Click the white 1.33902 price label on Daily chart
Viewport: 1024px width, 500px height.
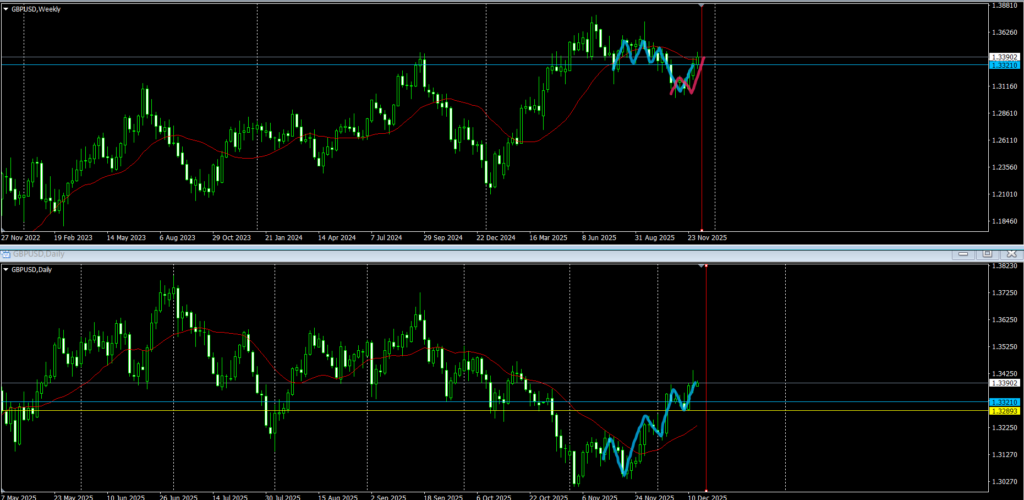click(x=1003, y=383)
